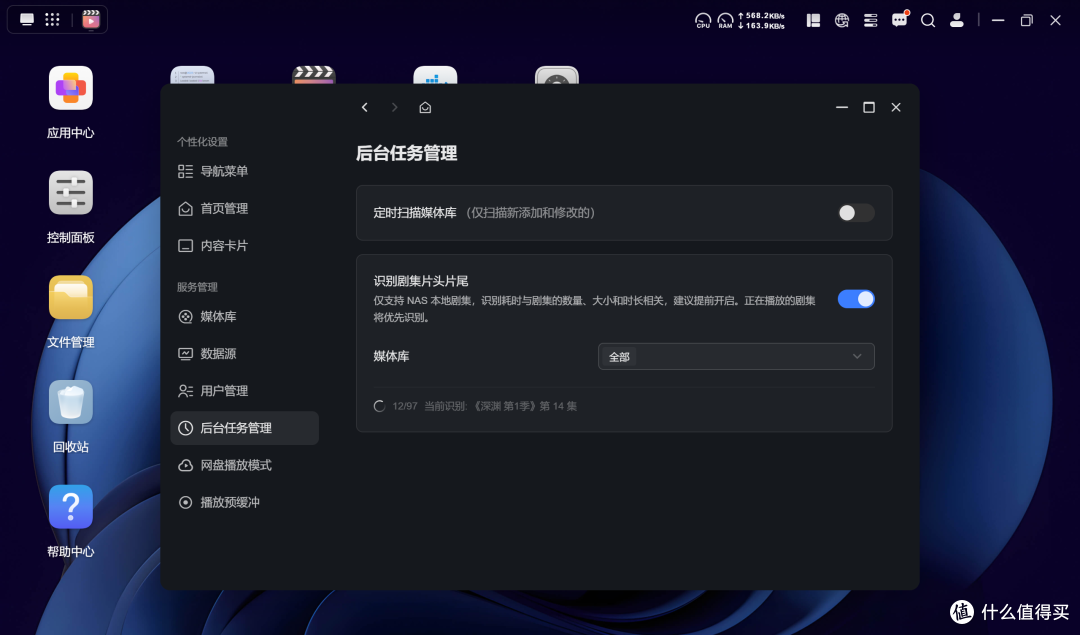Close the settings window

tap(896, 107)
